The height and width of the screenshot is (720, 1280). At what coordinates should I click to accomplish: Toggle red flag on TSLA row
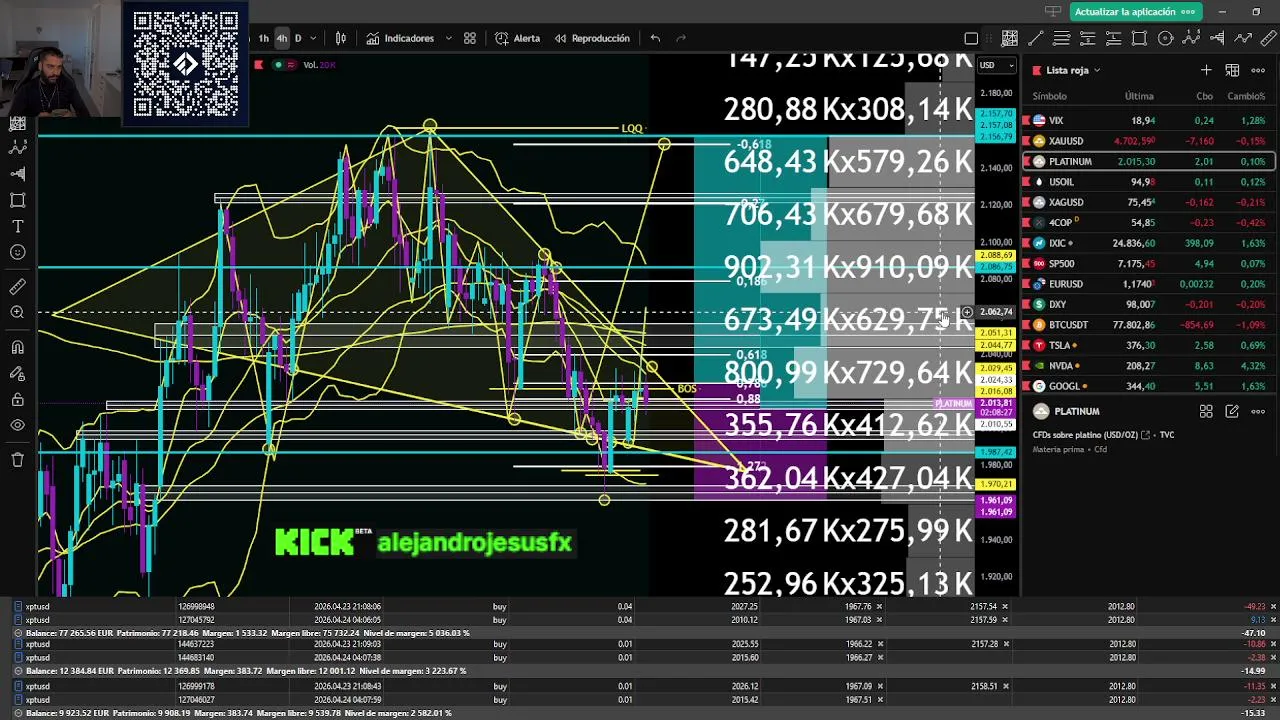(x=1026, y=345)
